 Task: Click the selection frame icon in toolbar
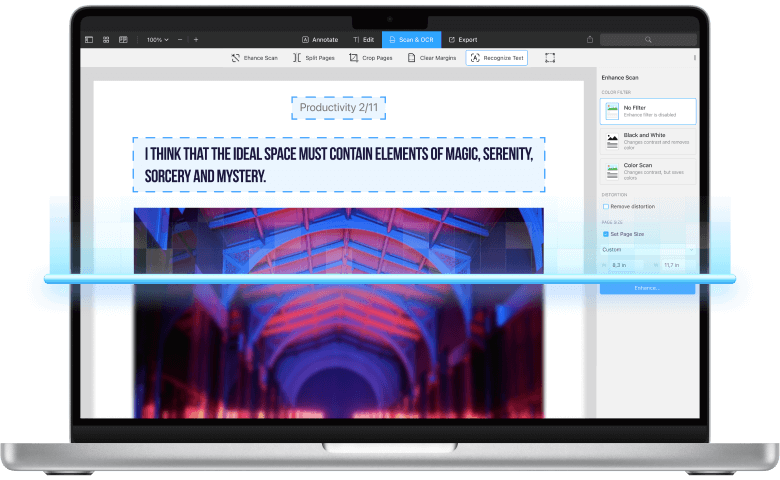point(550,58)
